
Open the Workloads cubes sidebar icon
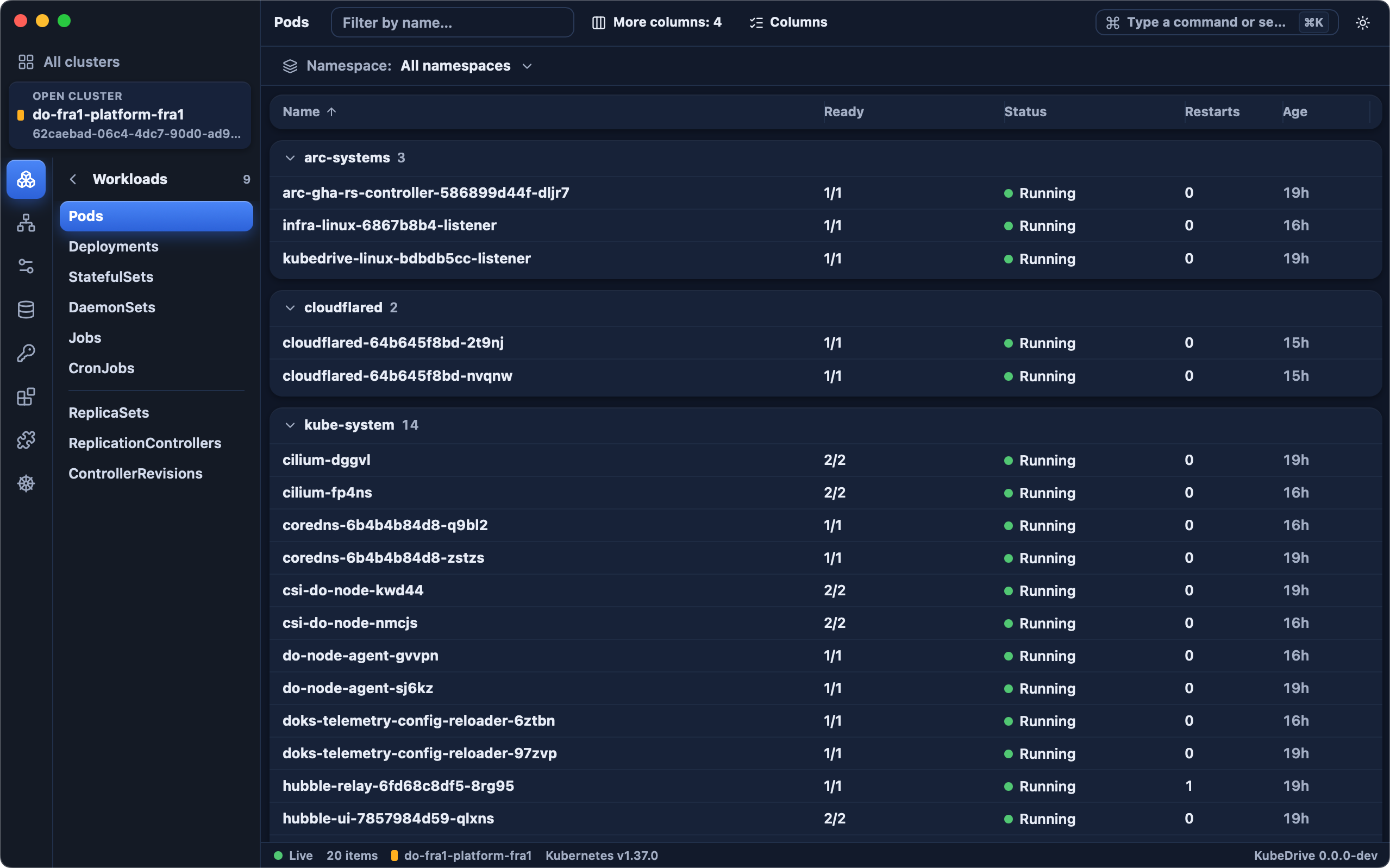tap(26, 179)
